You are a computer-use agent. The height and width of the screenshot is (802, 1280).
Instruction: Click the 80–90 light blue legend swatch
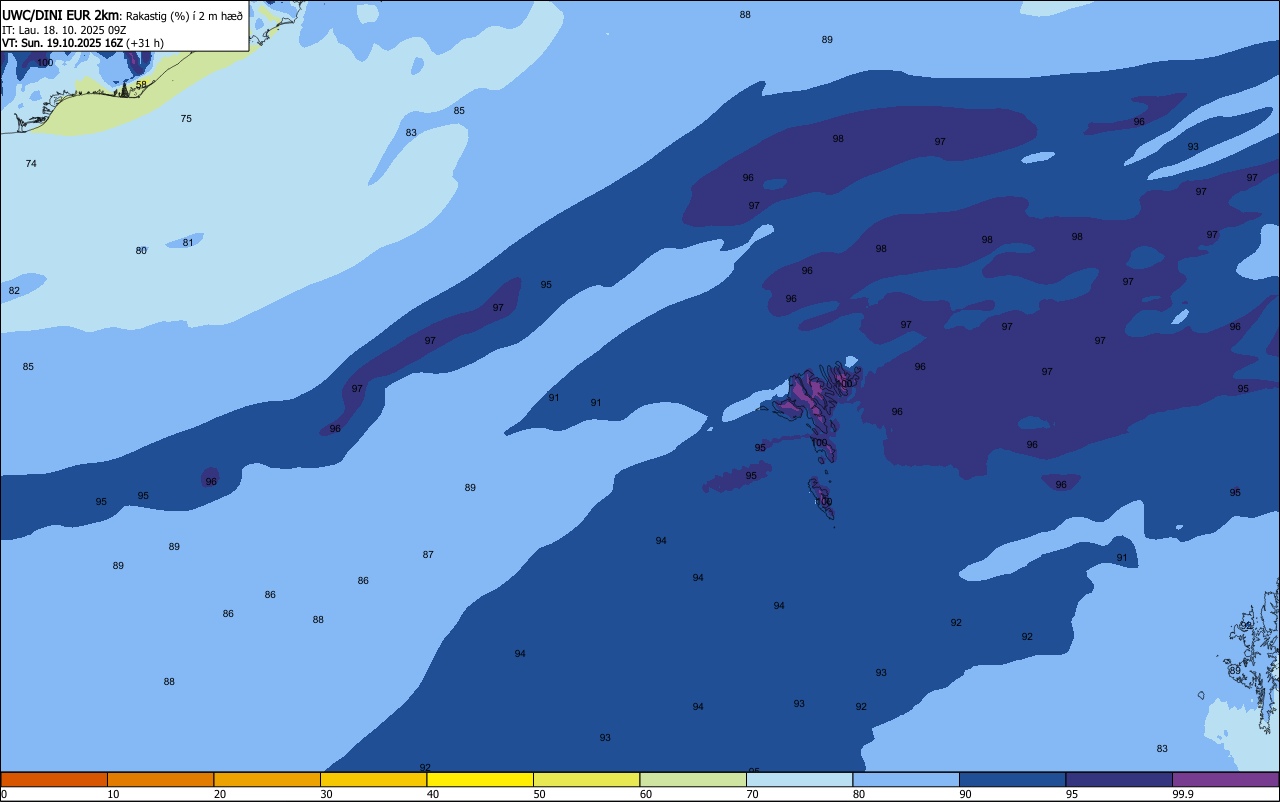pos(906,779)
